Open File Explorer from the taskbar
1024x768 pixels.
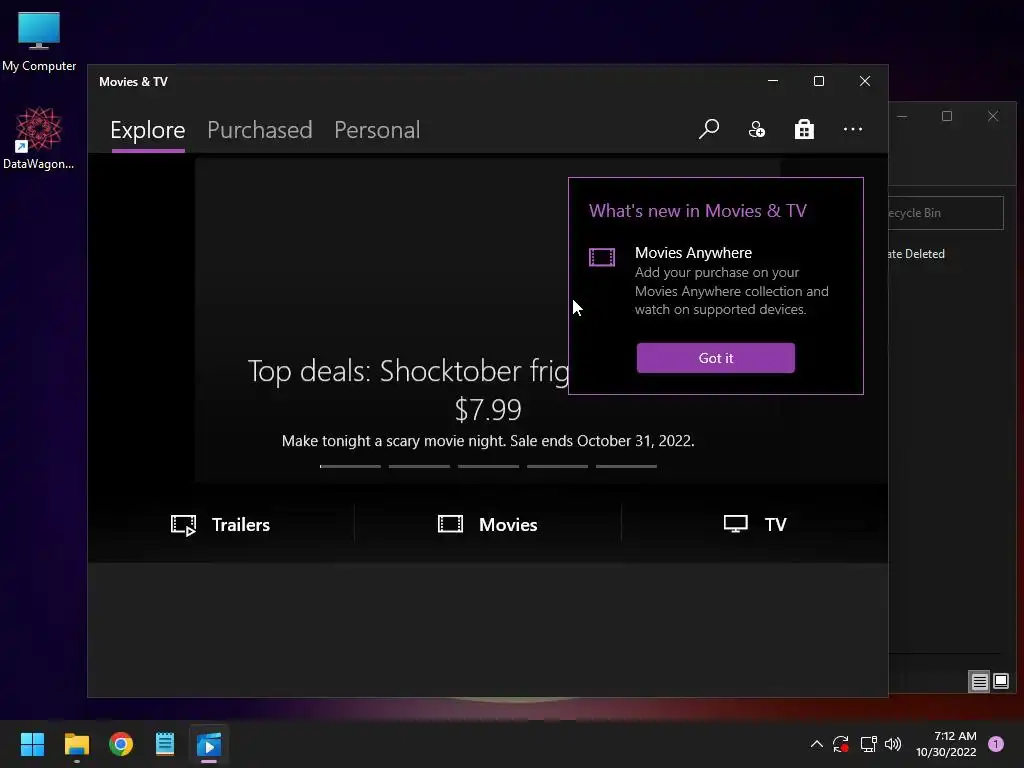click(x=76, y=744)
